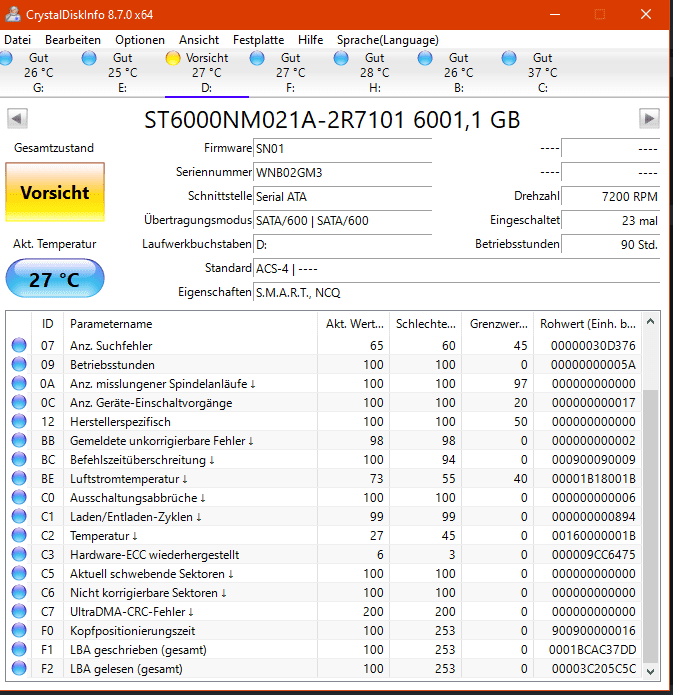Viewport: 673px width, 695px height.
Task: Click the yellow Vorsicht health status button
Action: click(55, 192)
